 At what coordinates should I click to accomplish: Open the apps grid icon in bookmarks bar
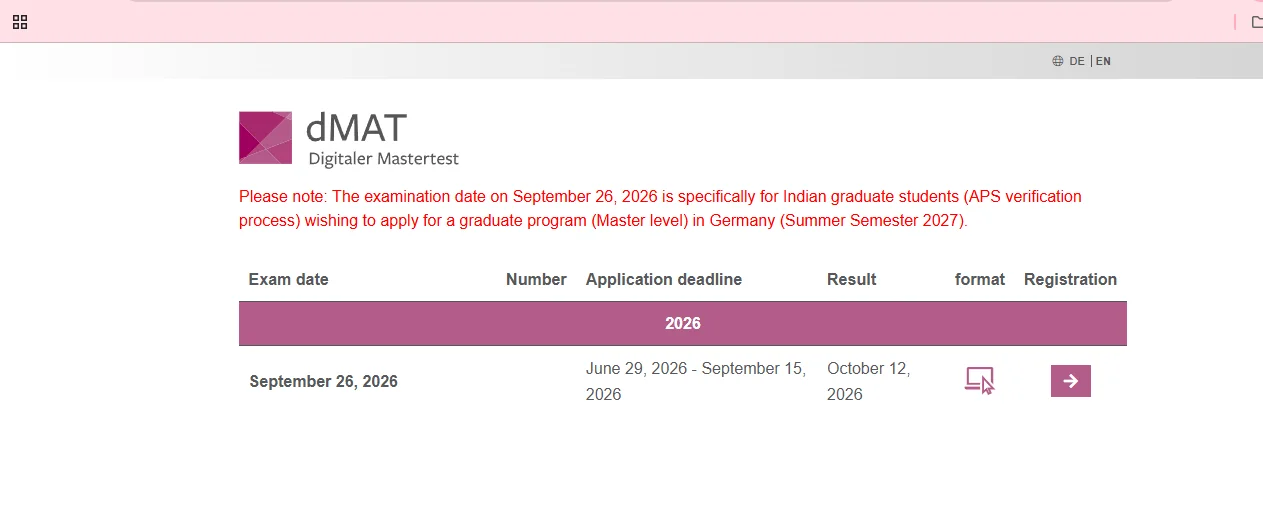(x=19, y=21)
